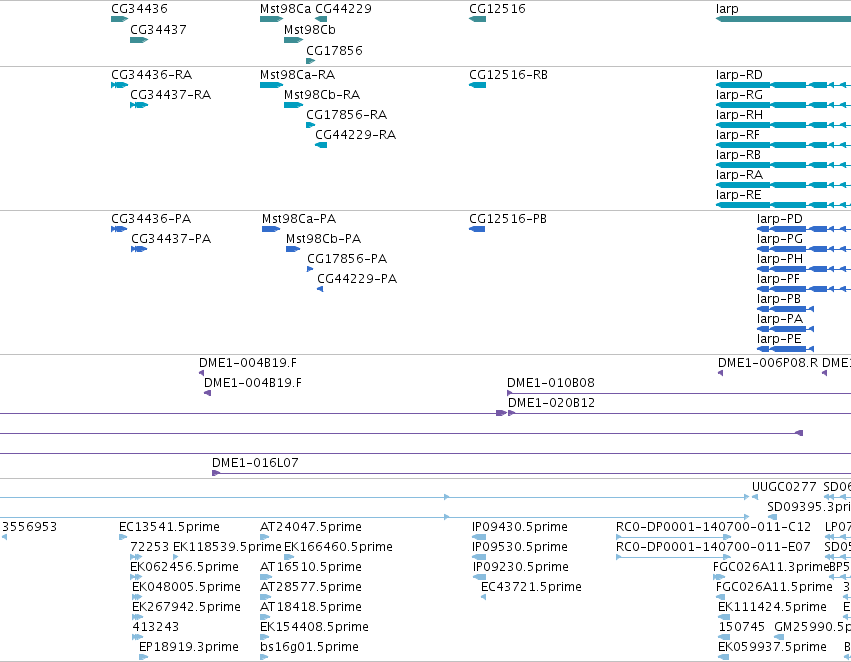Select the EC13541.5prime EST label

169,527
